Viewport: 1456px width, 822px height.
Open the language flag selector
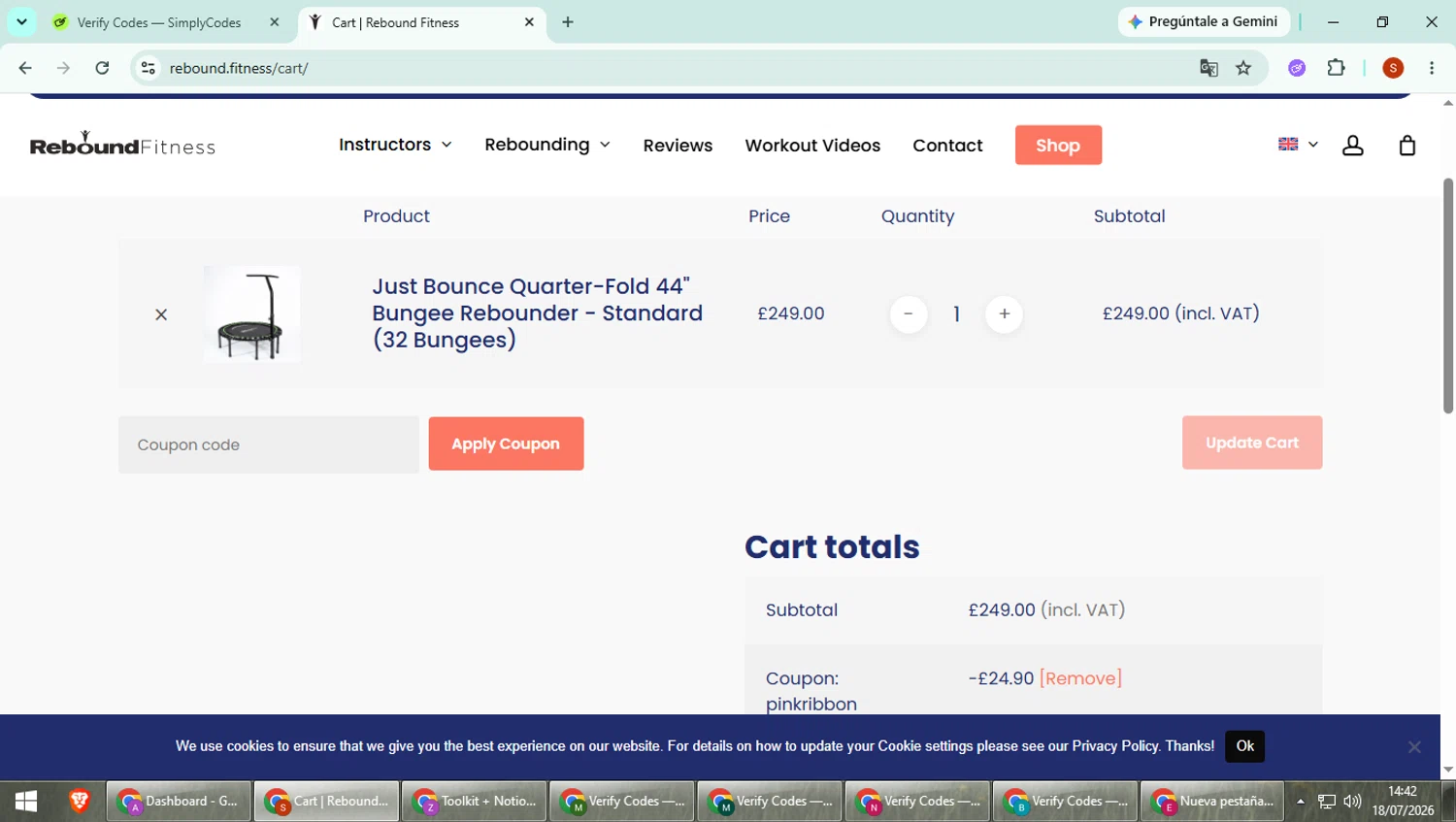click(x=1298, y=144)
